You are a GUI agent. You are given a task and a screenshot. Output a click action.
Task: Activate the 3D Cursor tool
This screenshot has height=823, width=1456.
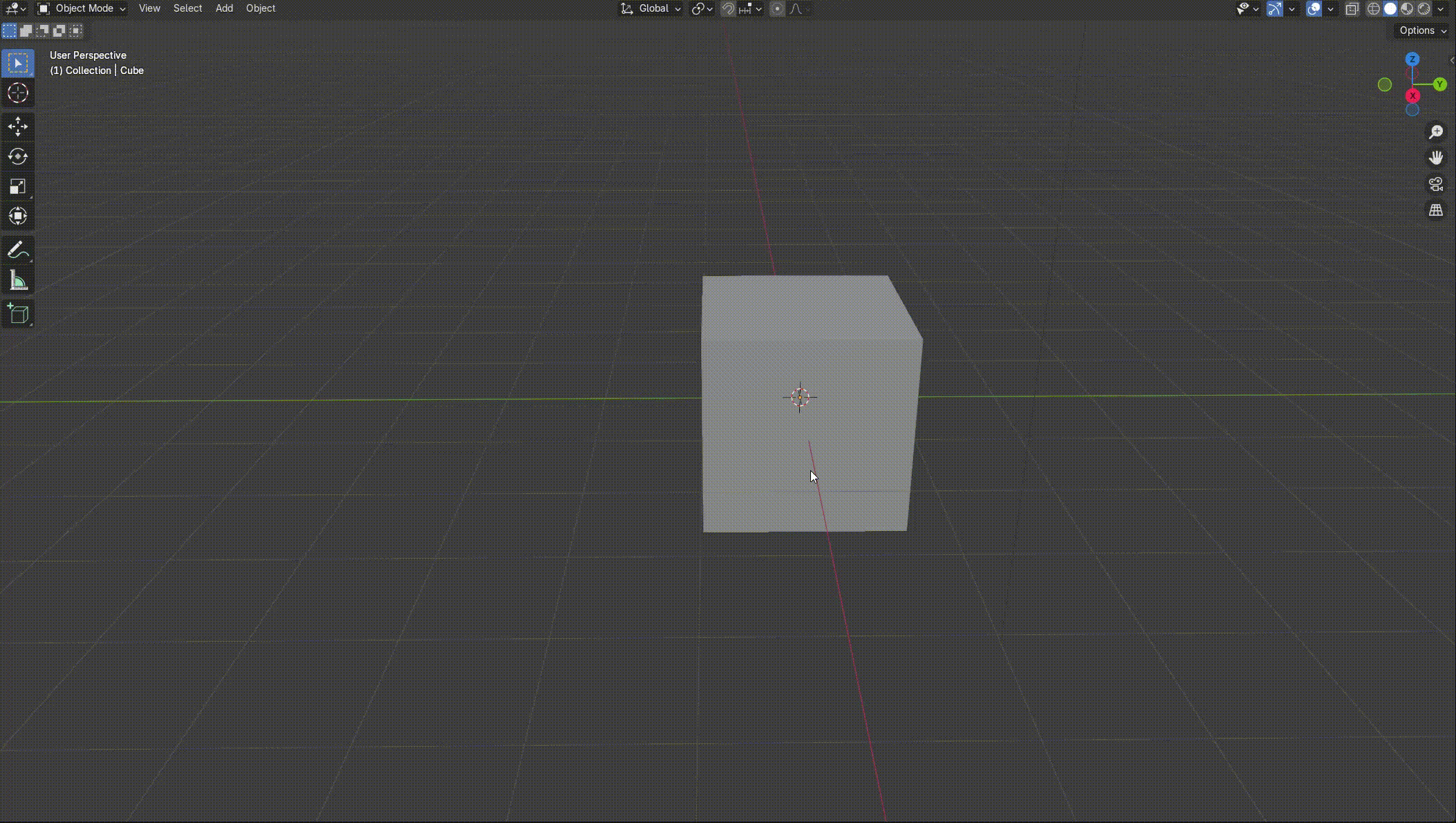18,93
